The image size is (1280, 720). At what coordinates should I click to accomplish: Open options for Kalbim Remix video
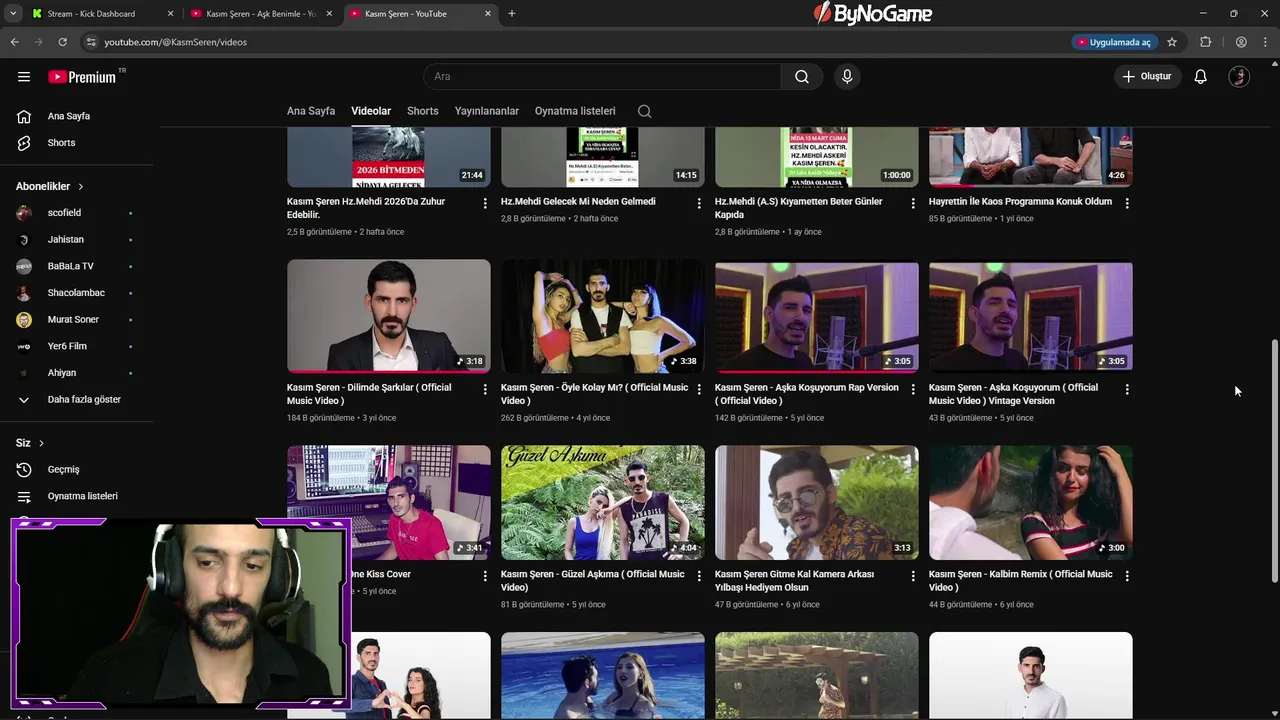(1127, 576)
